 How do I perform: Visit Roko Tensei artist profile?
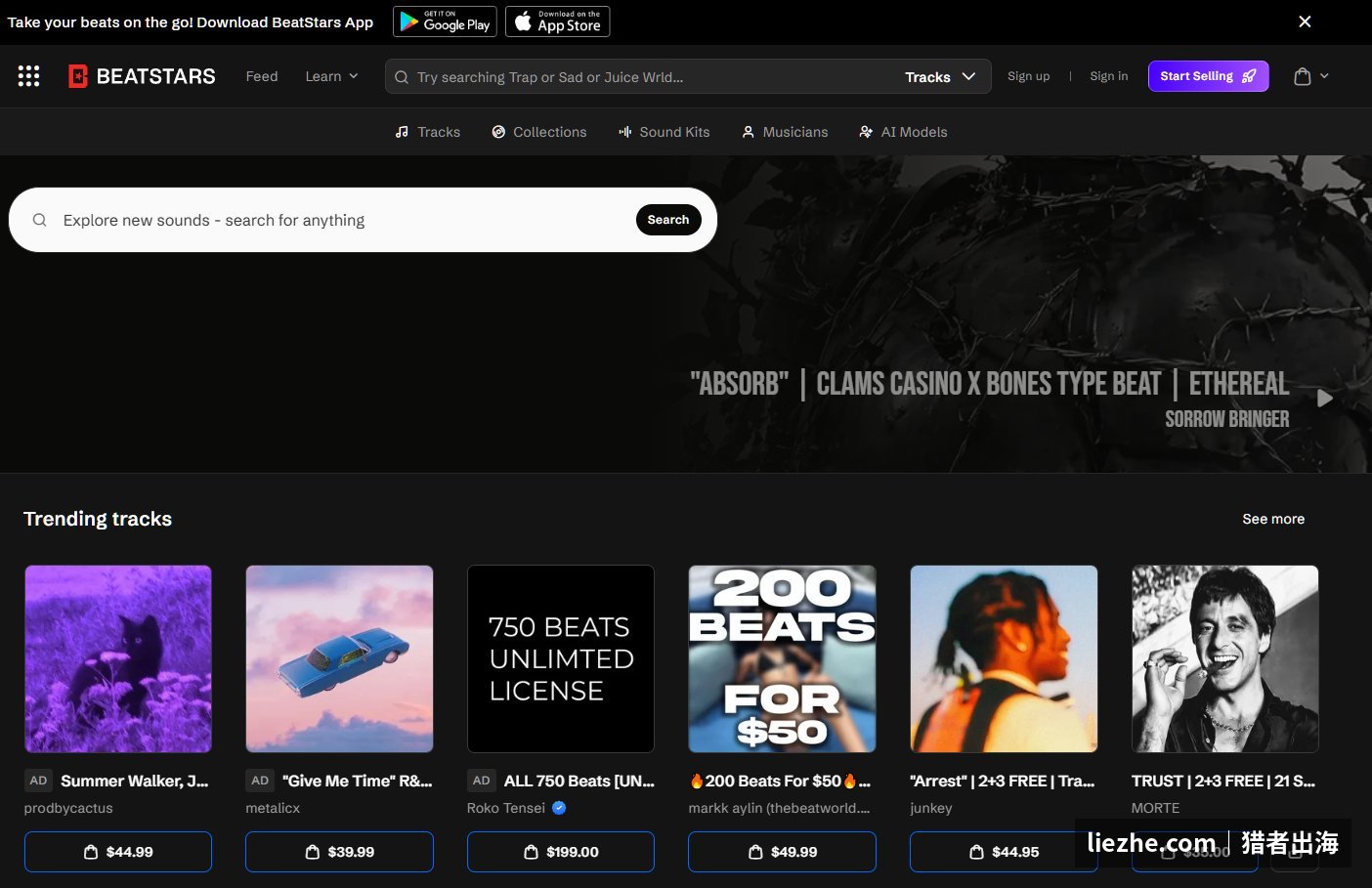coord(506,808)
